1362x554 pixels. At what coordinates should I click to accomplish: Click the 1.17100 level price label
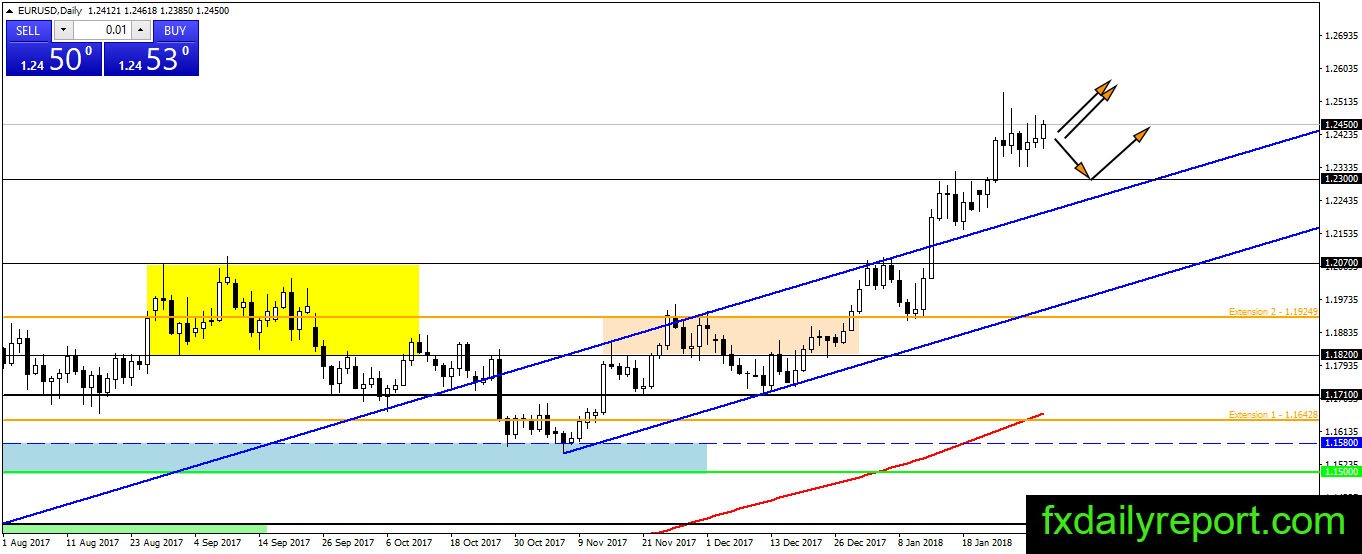tap(1340, 395)
